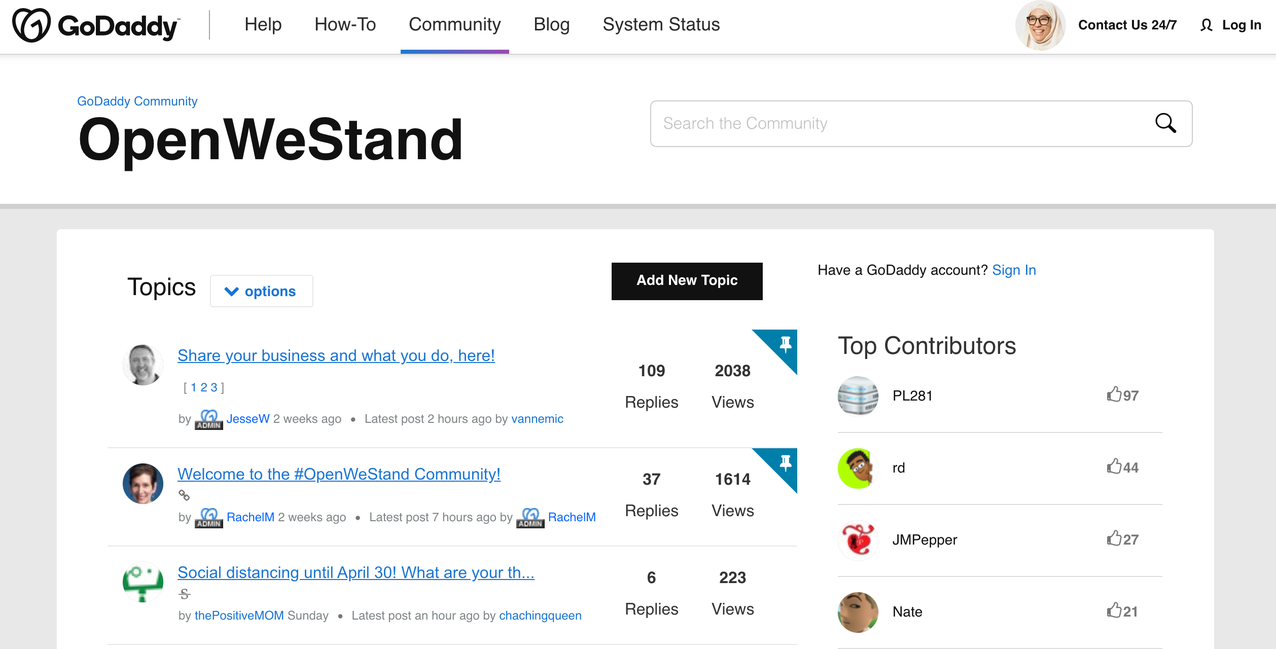Click the Contact Us agent avatar
This screenshot has height=649, width=1276.
pos(1040,25)
